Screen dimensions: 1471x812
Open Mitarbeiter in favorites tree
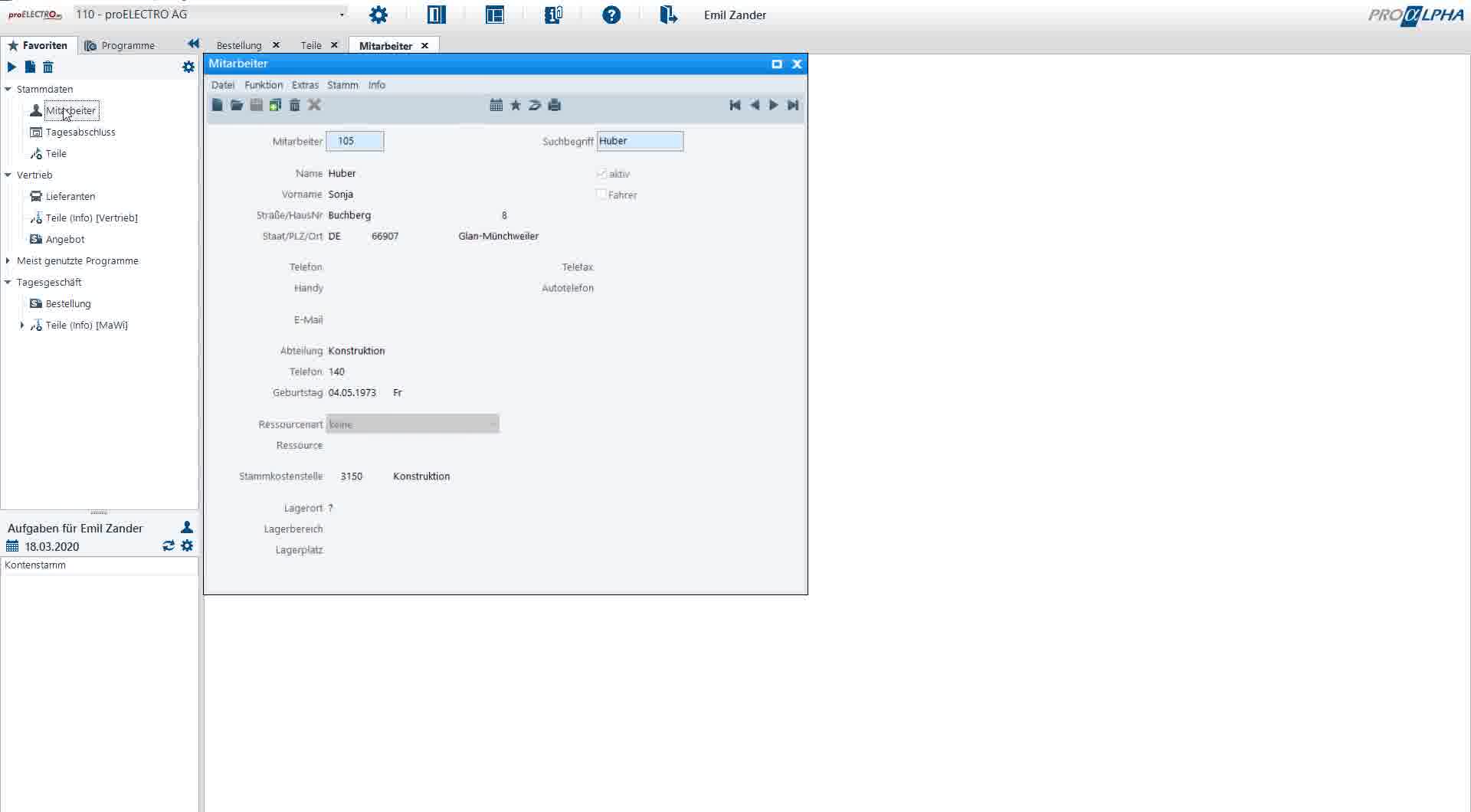point(70,110)
